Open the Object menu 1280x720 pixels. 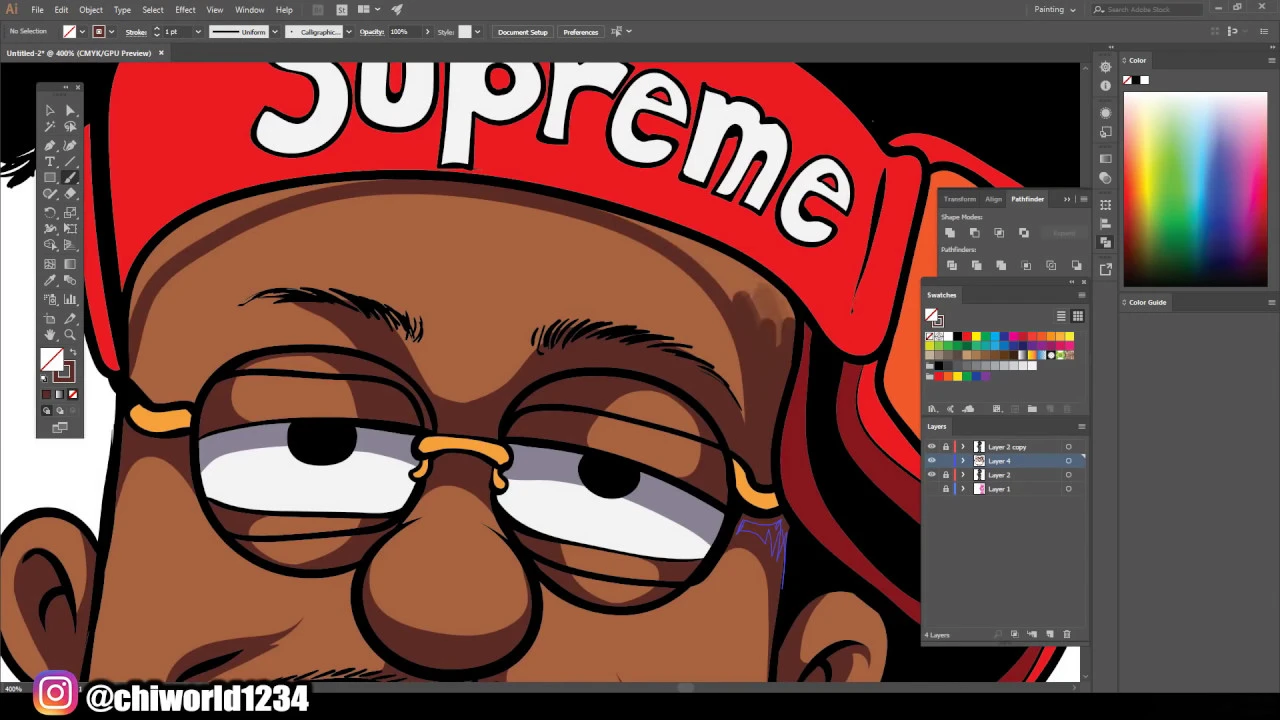pyautogui.click(x=91, y=10)
